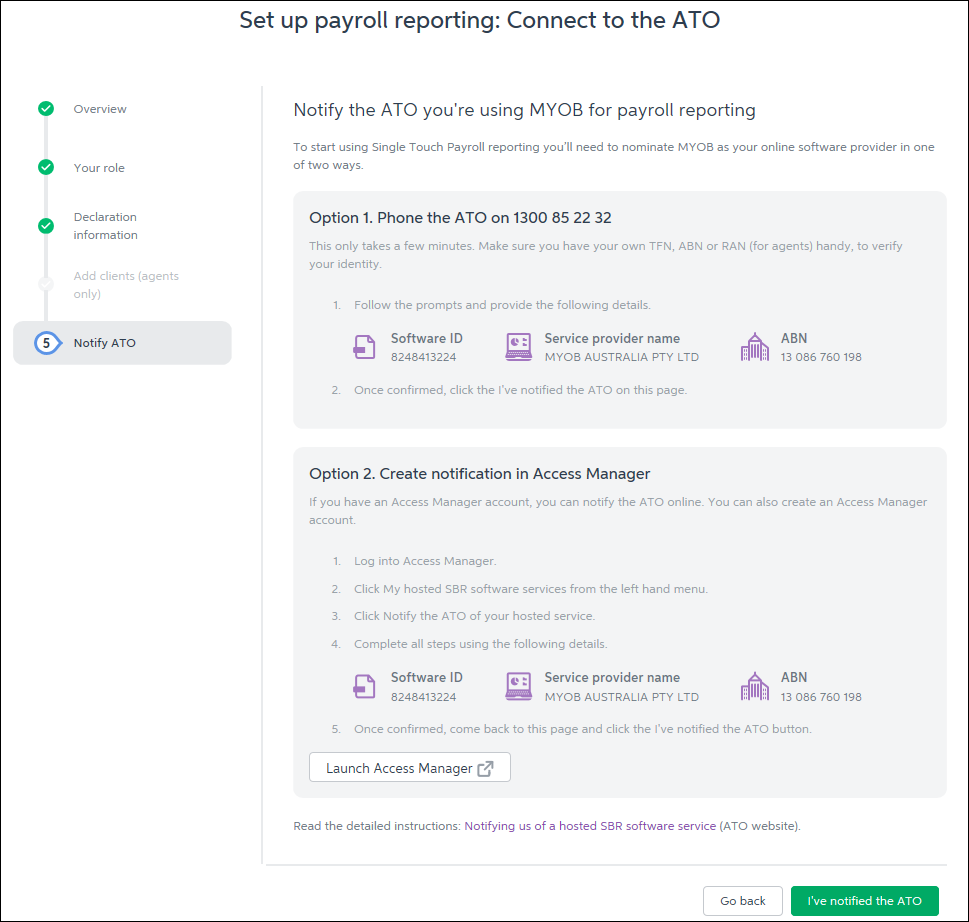Click ABN building icon in Option 2

pos(755,686)
